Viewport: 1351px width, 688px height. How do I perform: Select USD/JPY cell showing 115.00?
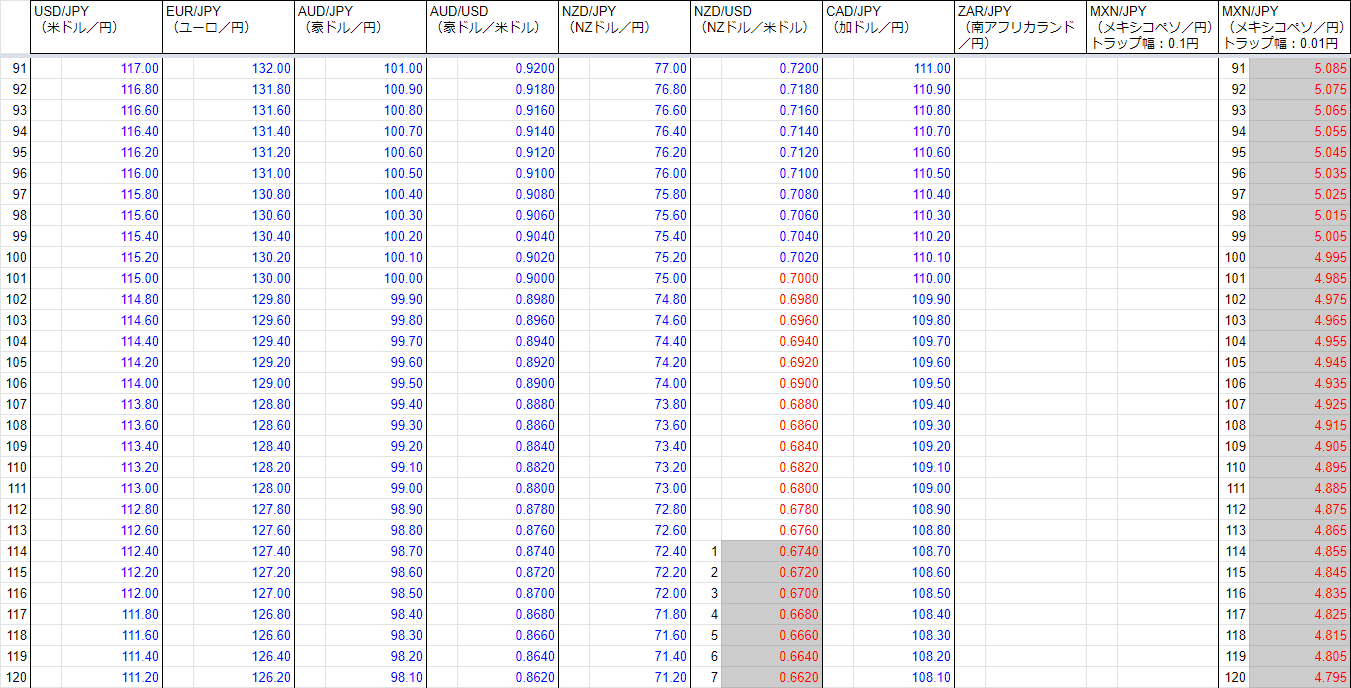[x=110, y=278]
